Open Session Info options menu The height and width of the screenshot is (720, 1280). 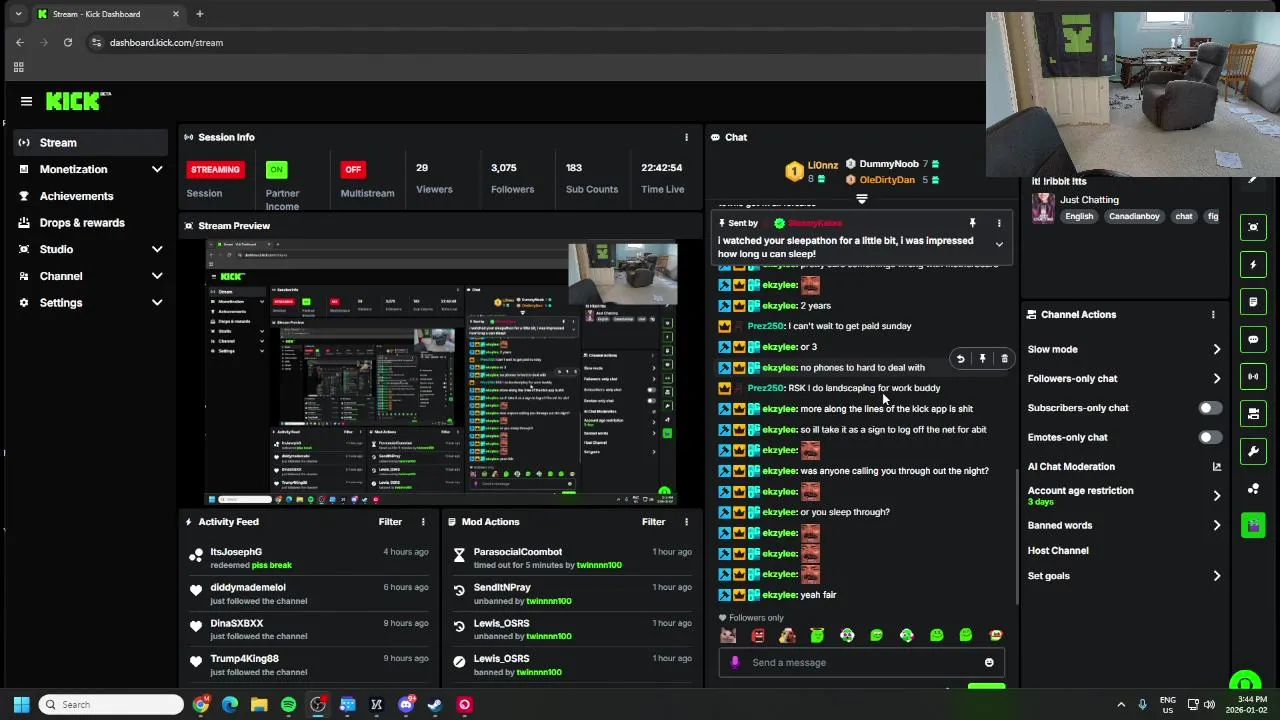tap(686, 137)
